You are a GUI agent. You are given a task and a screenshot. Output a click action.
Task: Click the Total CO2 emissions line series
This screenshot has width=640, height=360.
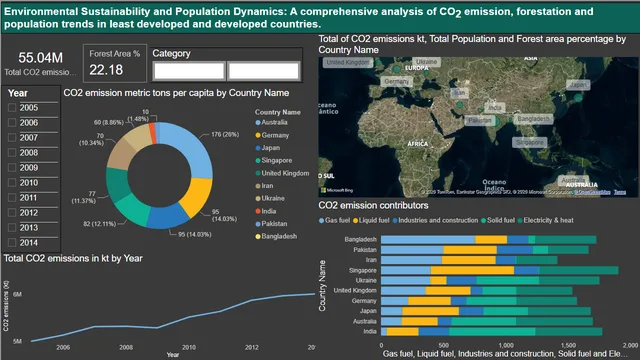tap(173, 319)
